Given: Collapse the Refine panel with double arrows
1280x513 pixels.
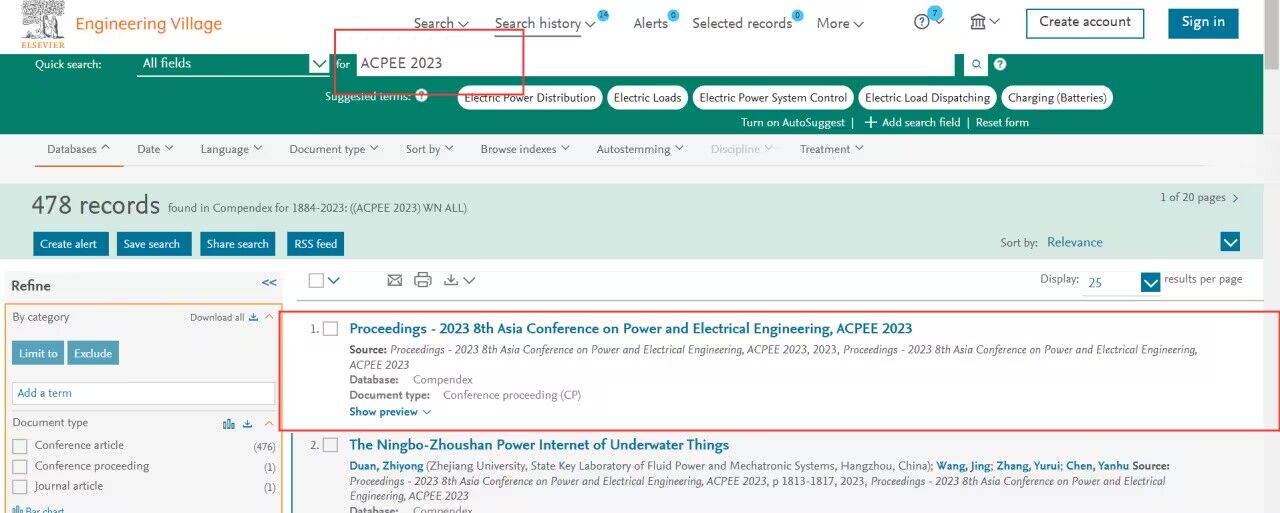Looking at the screenshot, I should tap(269, 283).
